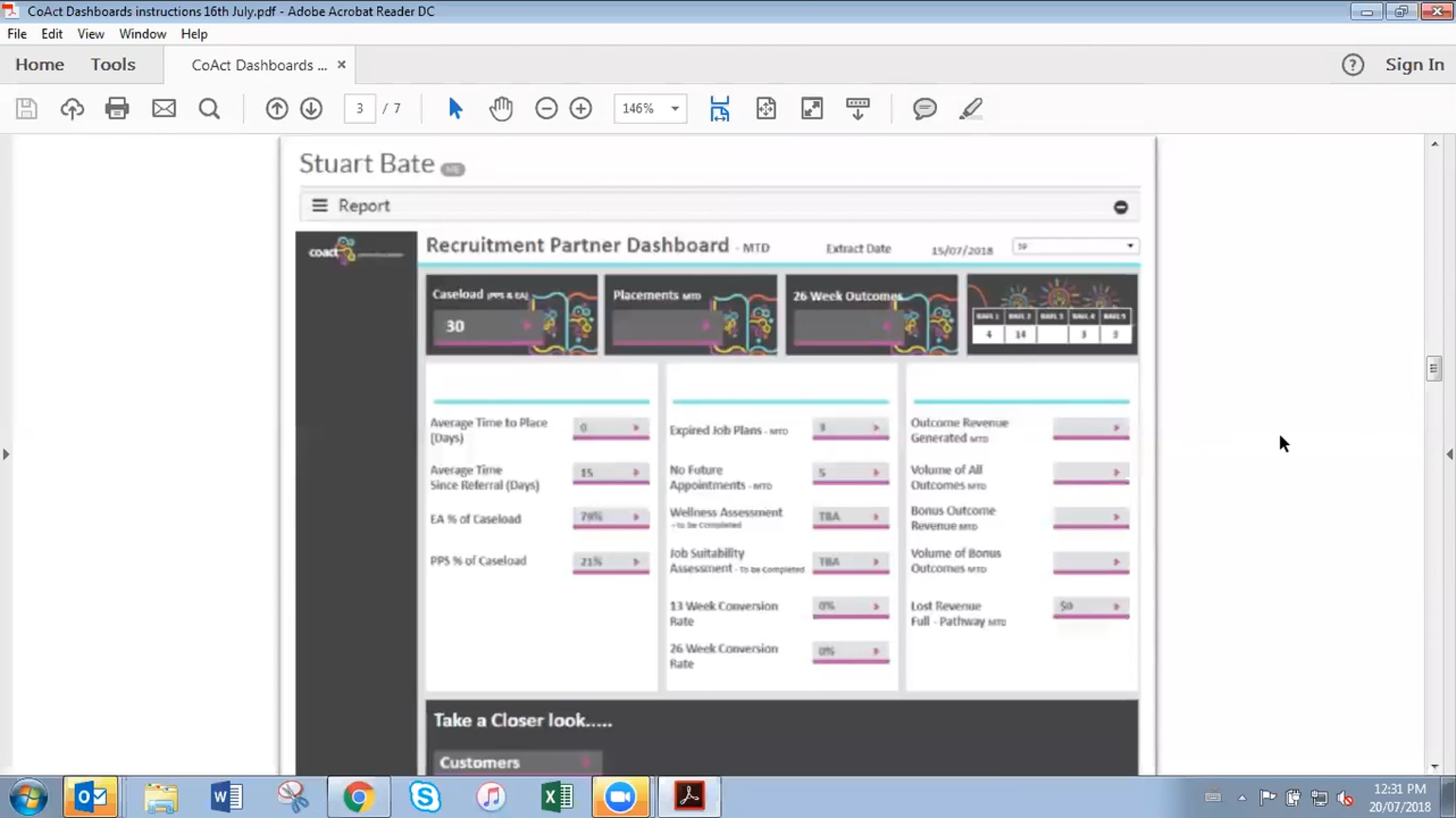Screen dimensions: 1456x818
Task: Click the page number input field
Action: click(360, 109)
